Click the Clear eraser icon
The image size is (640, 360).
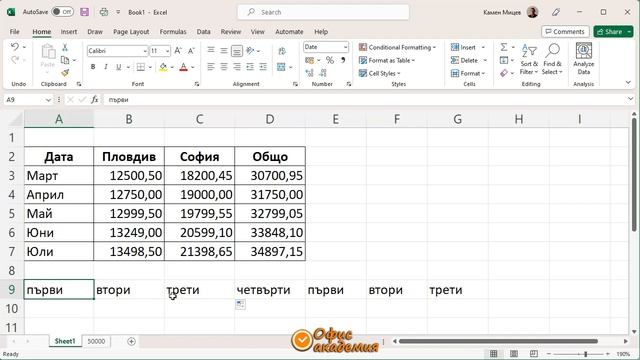pyautogui.click(x=504, y=73)
